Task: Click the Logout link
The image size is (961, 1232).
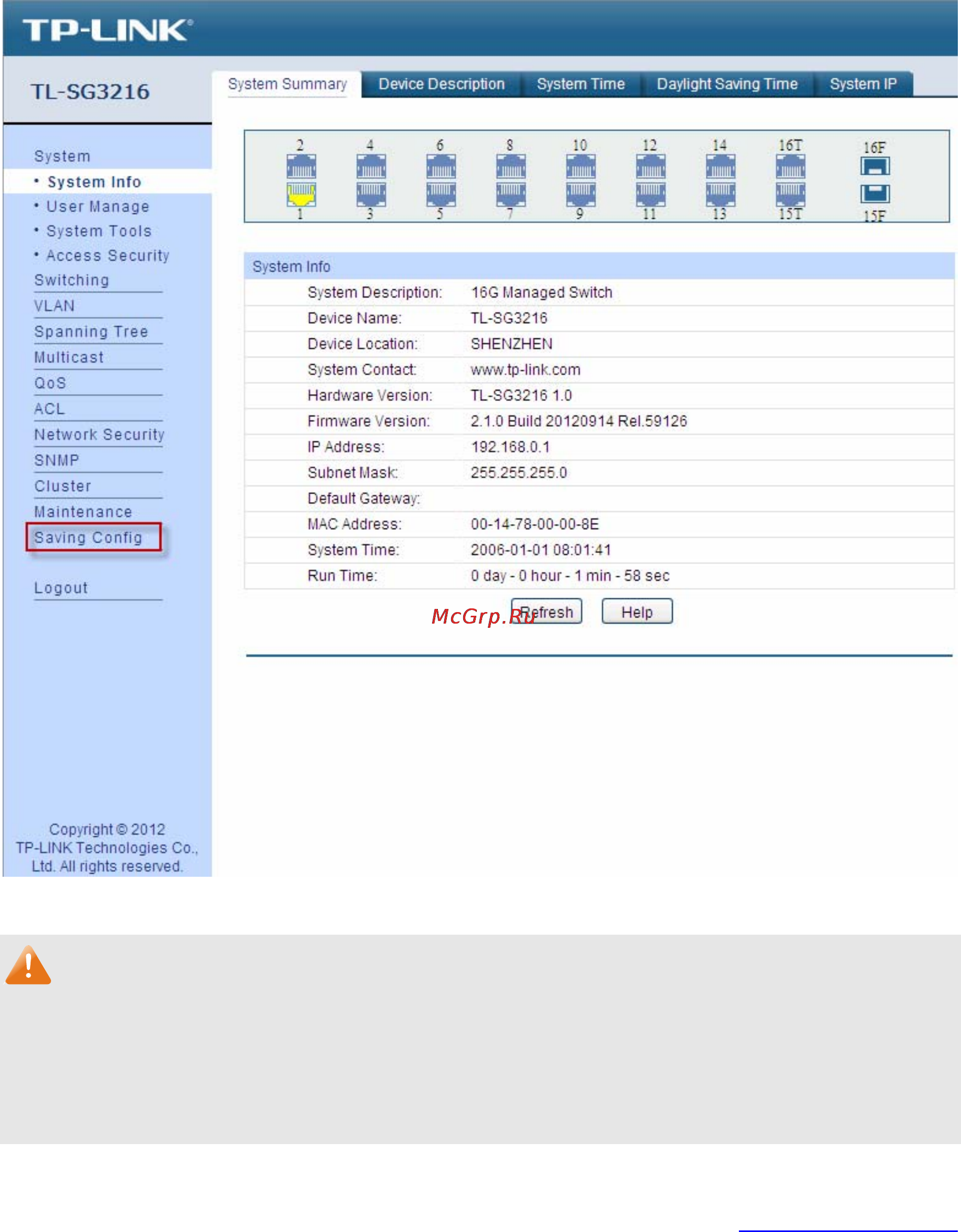Action: click(61, 588)
